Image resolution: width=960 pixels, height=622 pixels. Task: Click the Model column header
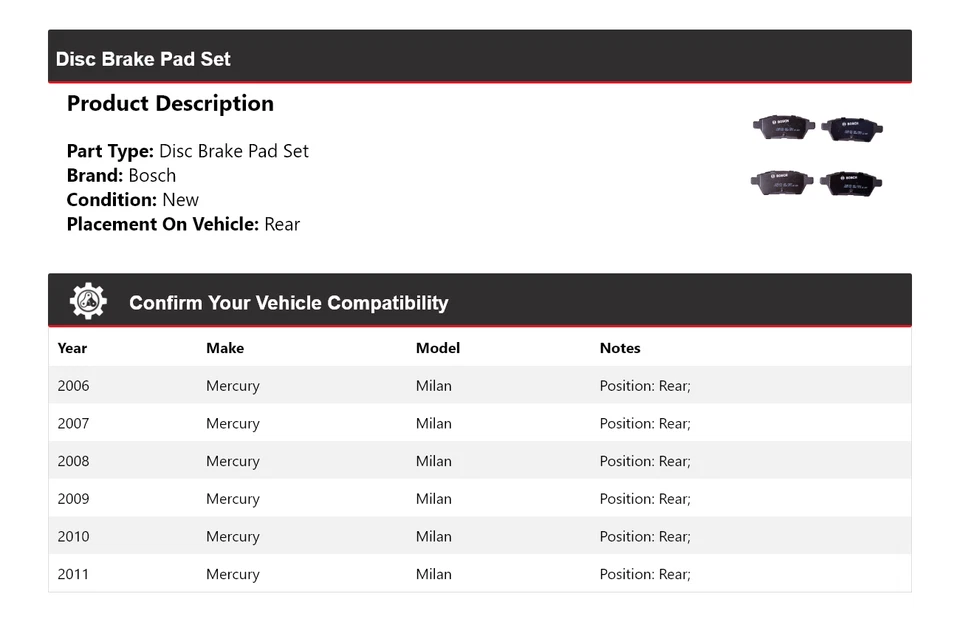[x=438, y=348]
